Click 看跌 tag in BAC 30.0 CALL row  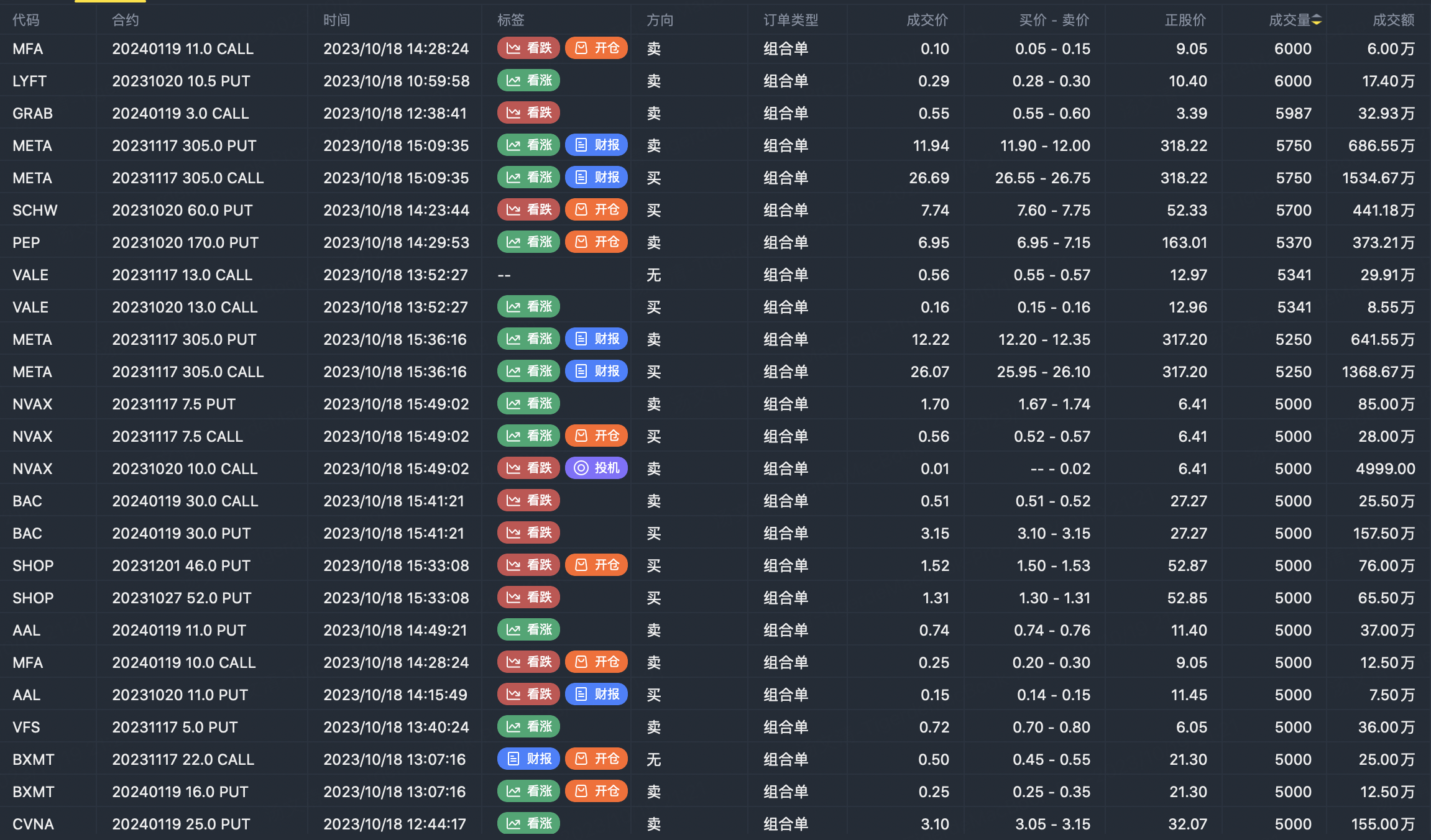click(529, 501)
